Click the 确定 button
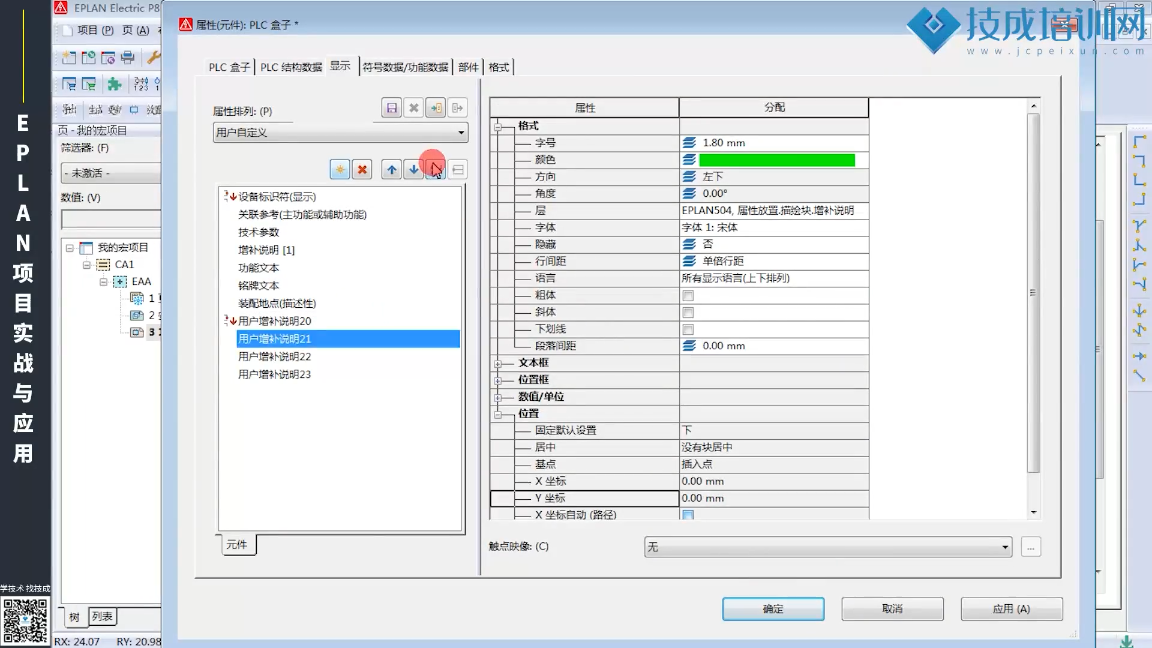The height and width of the screenshot is (648, 1152). pos(773,609)
